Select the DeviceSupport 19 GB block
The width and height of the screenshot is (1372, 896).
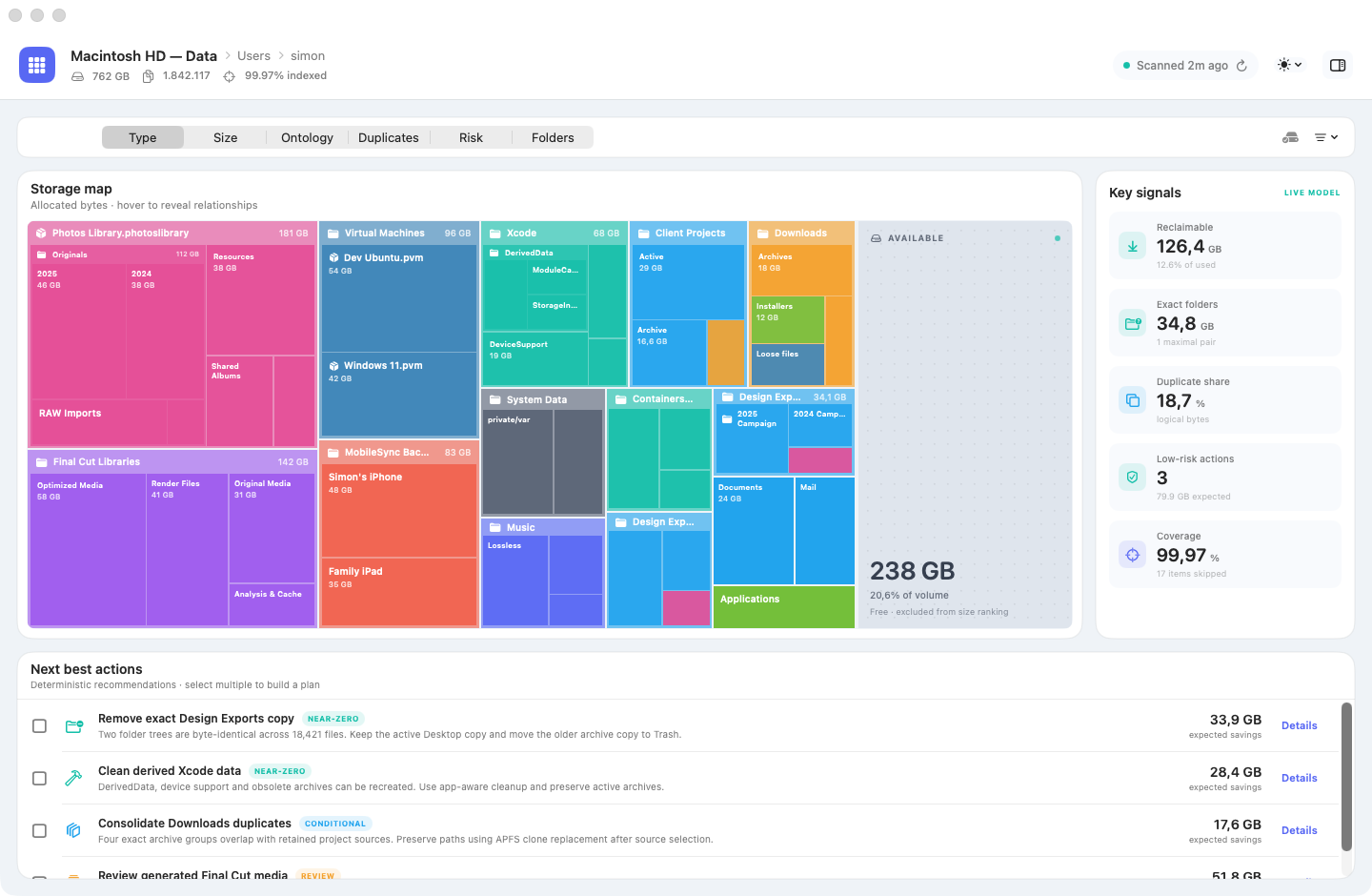(536, 358)
